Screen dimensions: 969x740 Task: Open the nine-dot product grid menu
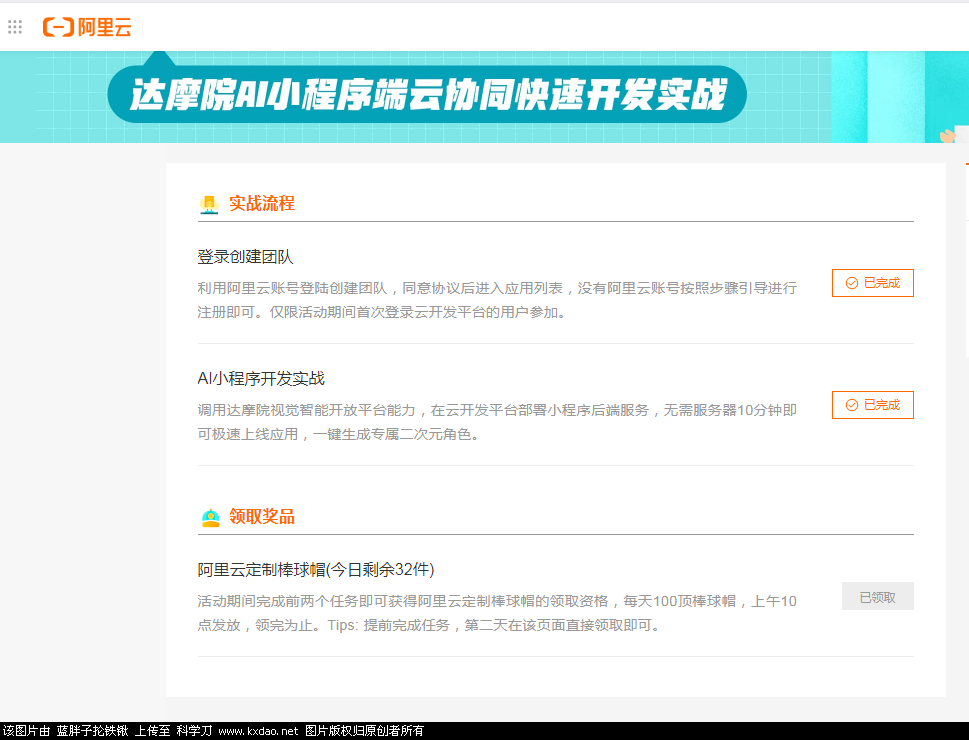(15, 27)
